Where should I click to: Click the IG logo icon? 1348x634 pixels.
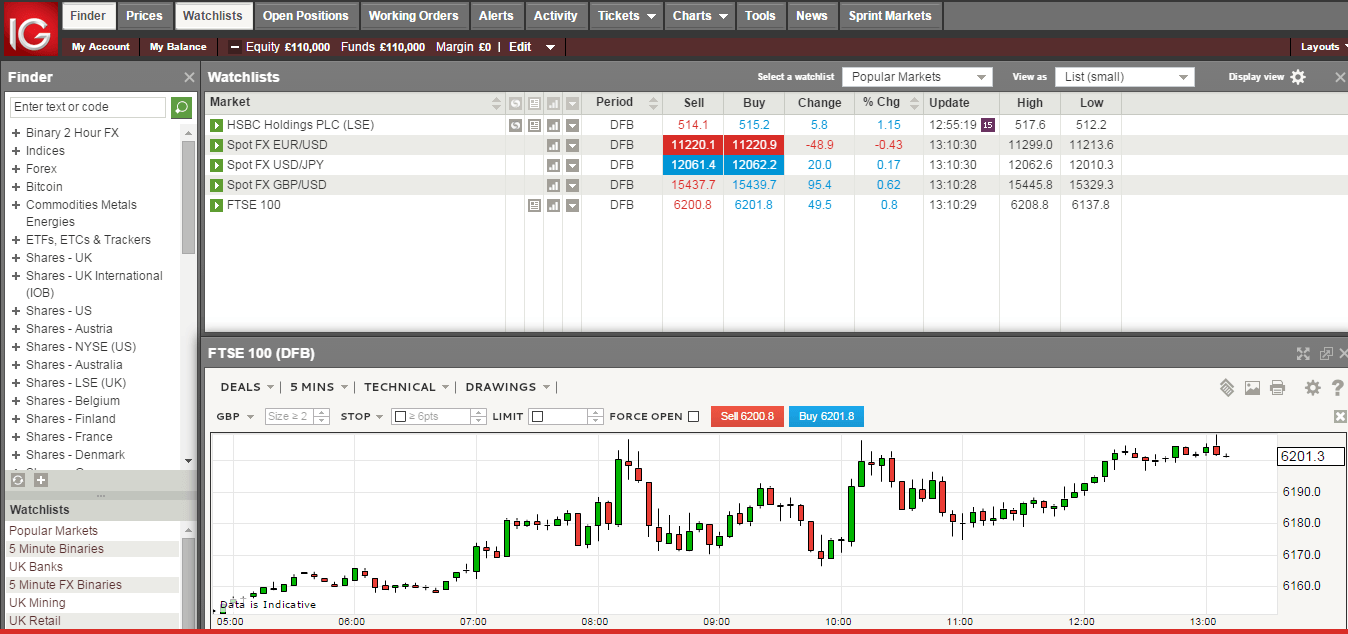[30, 28]
